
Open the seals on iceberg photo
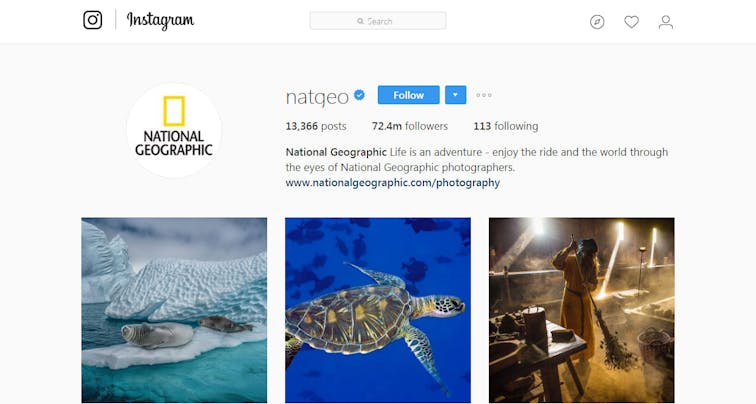click(x=174, y=310)
